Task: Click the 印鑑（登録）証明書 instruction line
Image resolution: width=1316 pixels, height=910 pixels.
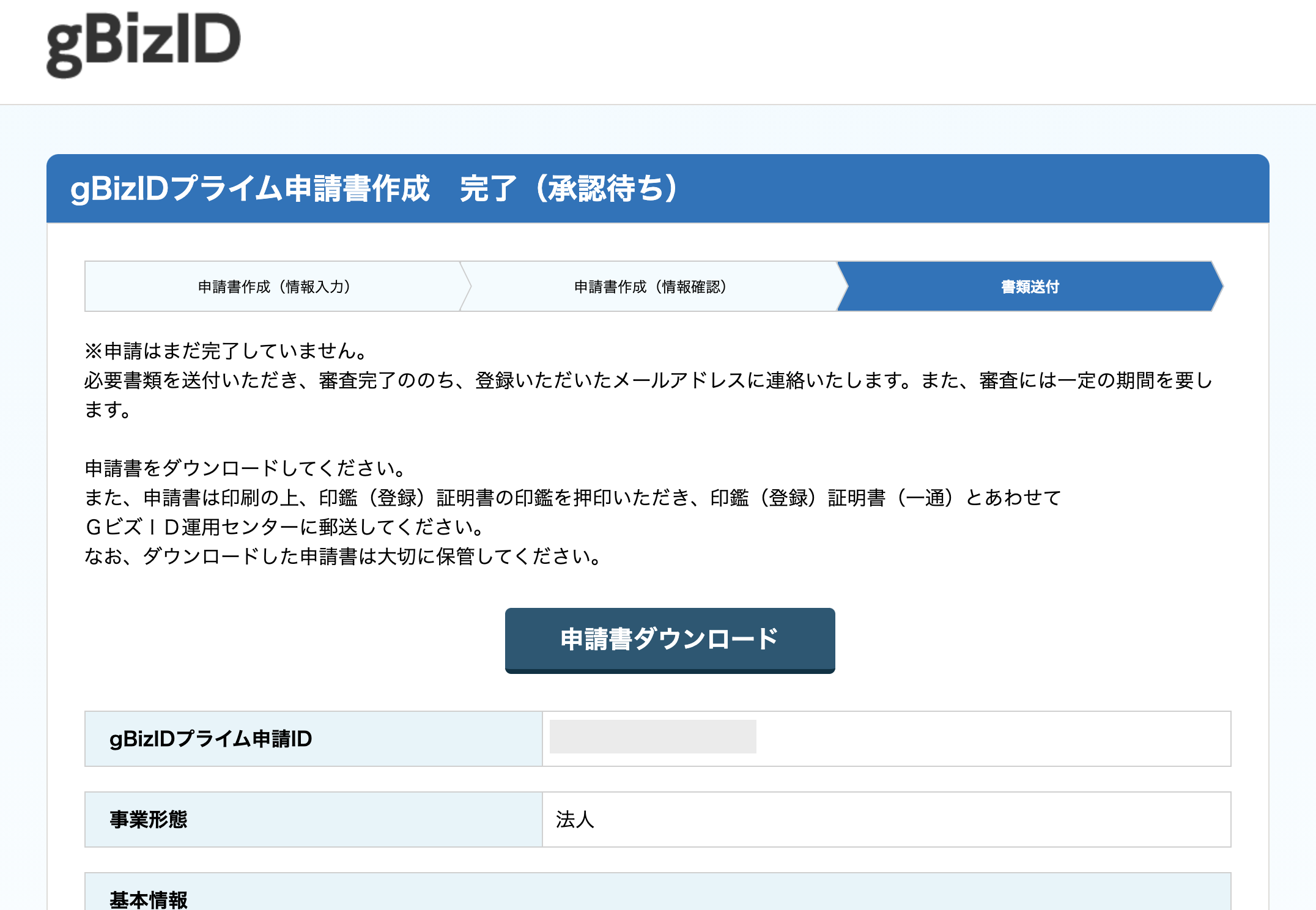Action: (x=572, y=498)
